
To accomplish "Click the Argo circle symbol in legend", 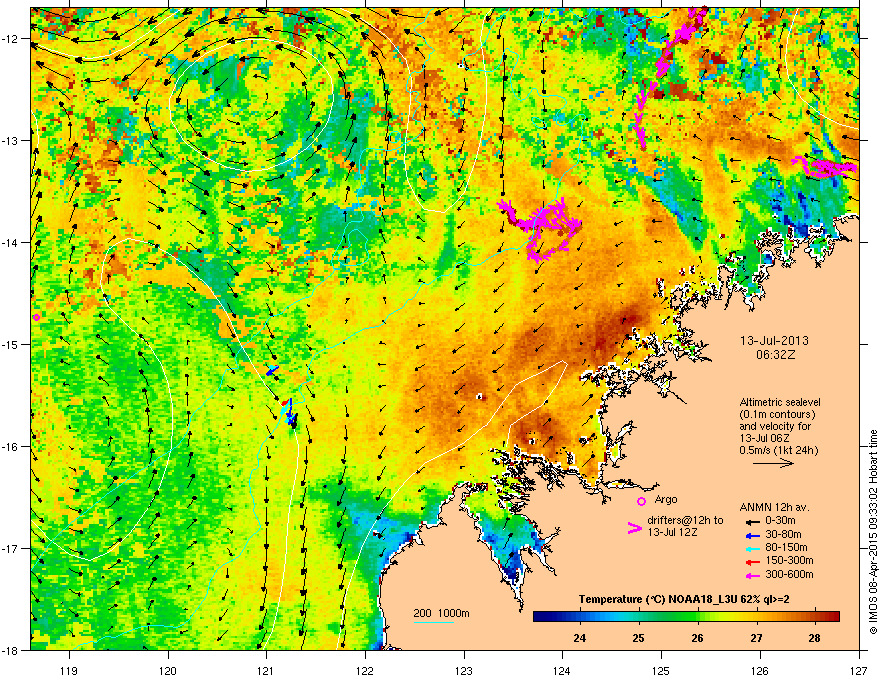I will [641, 501].
